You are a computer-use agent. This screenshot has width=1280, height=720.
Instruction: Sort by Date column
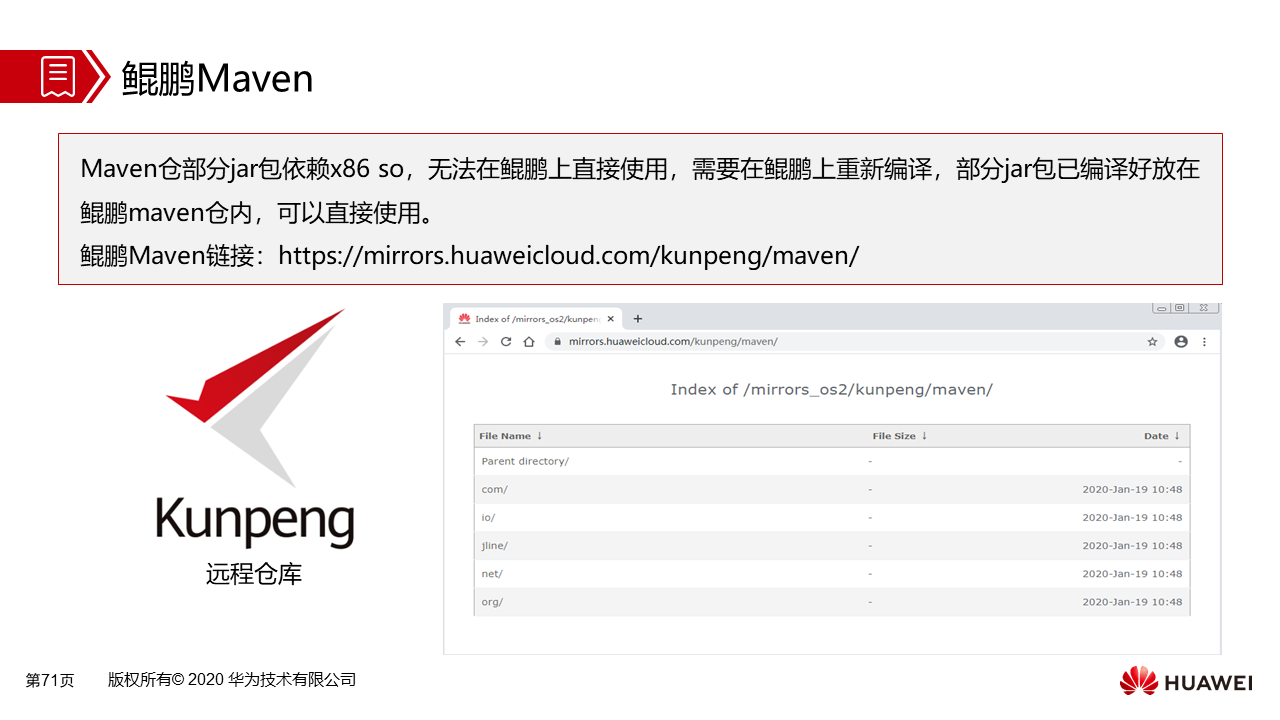coord(1162,436)
